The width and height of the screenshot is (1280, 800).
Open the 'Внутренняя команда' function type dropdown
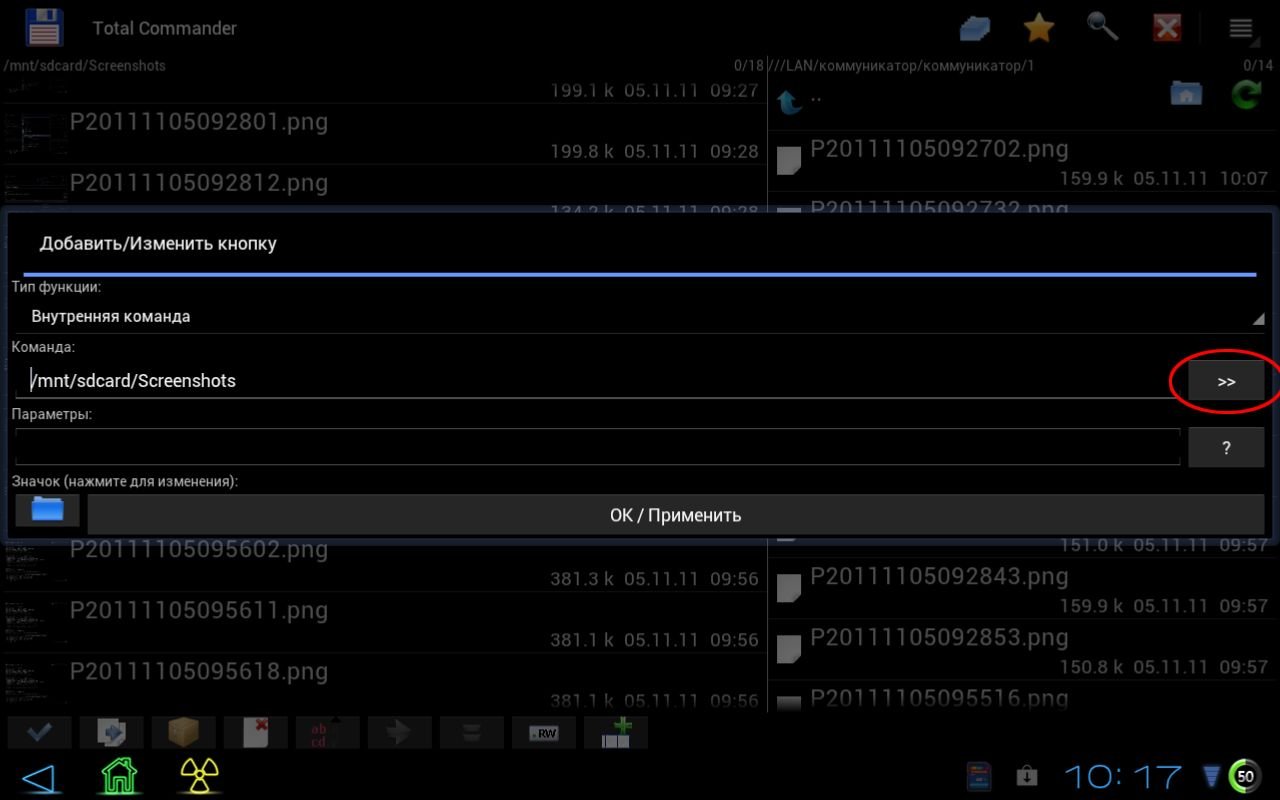pos(640,316)
